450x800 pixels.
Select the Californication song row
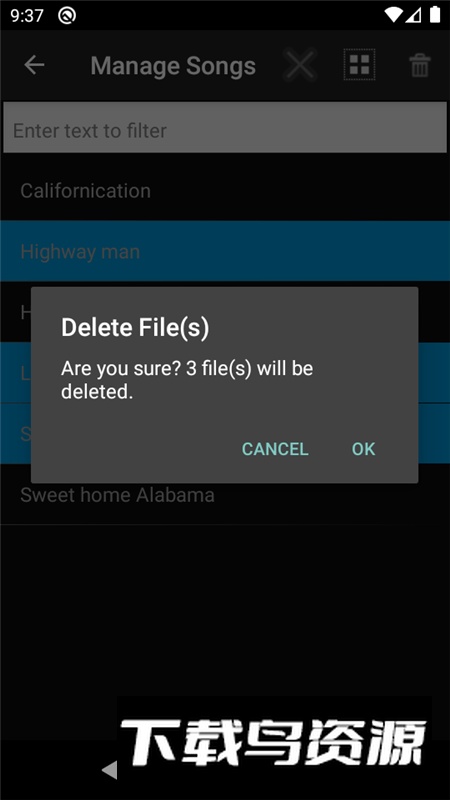225,190
